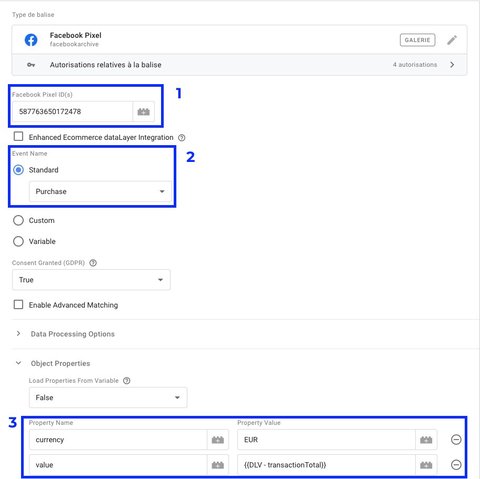Click the Facebook Pixel ID input field

tap(72, 112)
